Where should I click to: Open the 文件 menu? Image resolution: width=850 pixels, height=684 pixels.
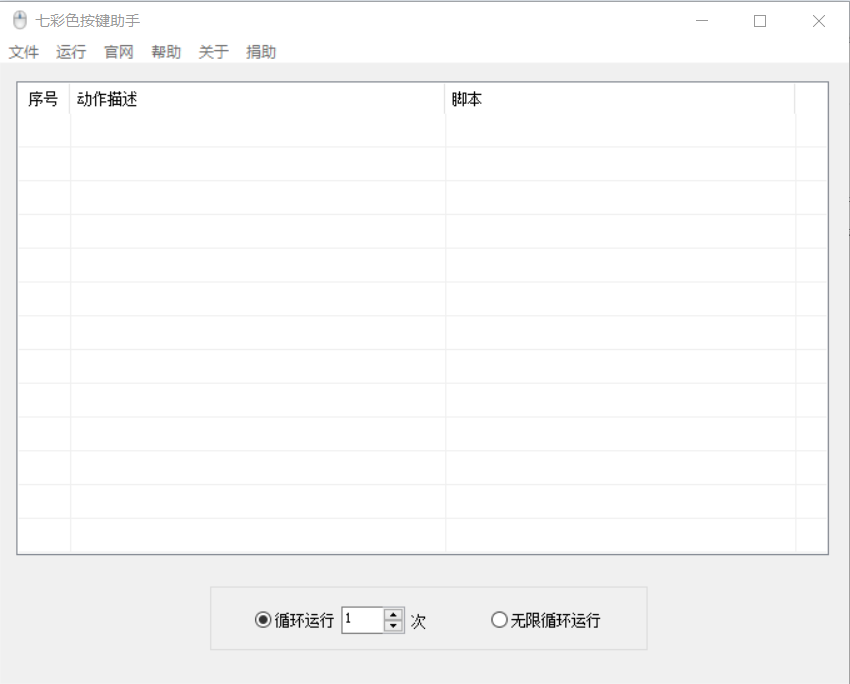pos(24,52)
